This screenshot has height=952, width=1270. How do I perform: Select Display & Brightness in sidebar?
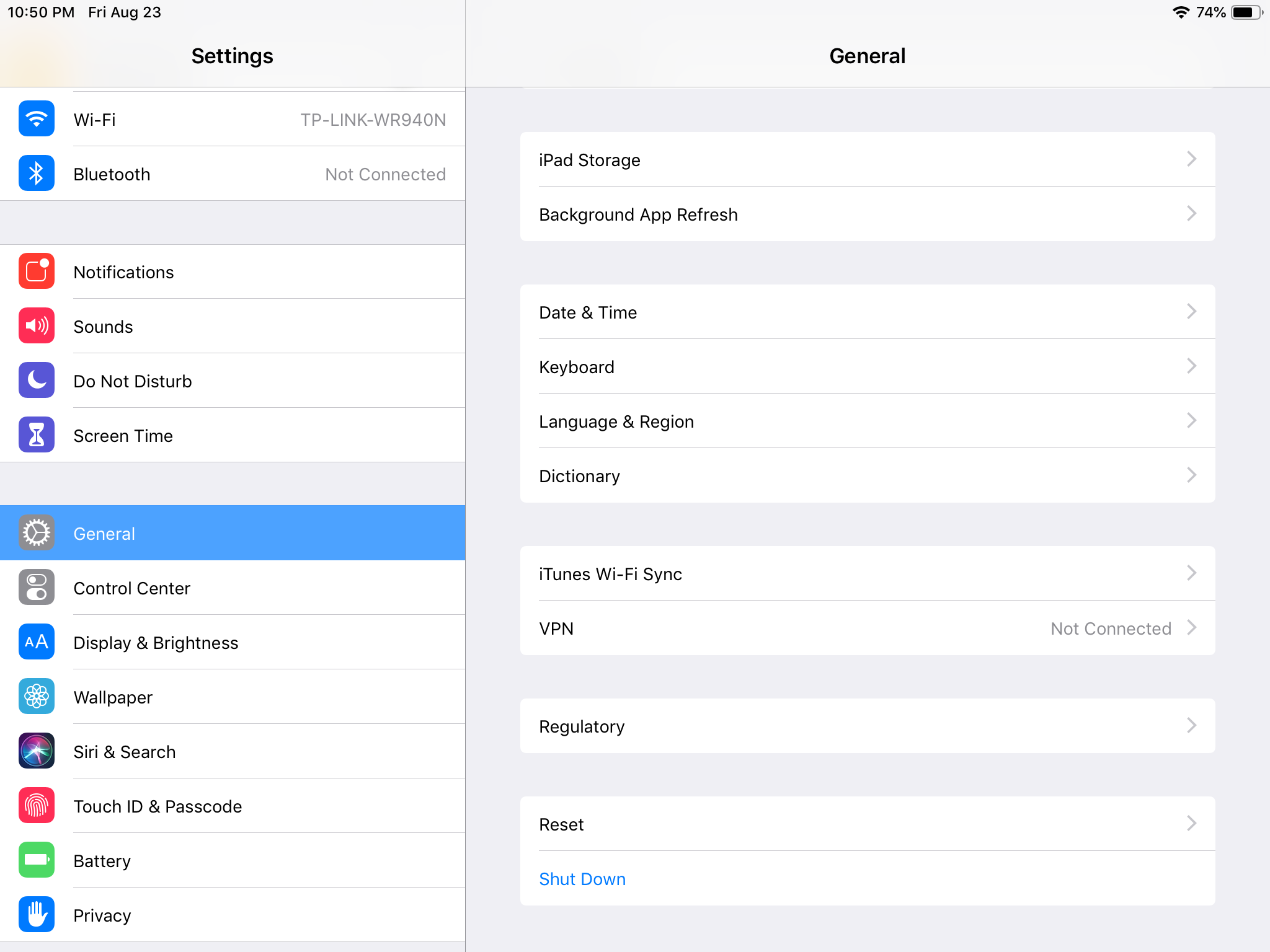[156, 643]
